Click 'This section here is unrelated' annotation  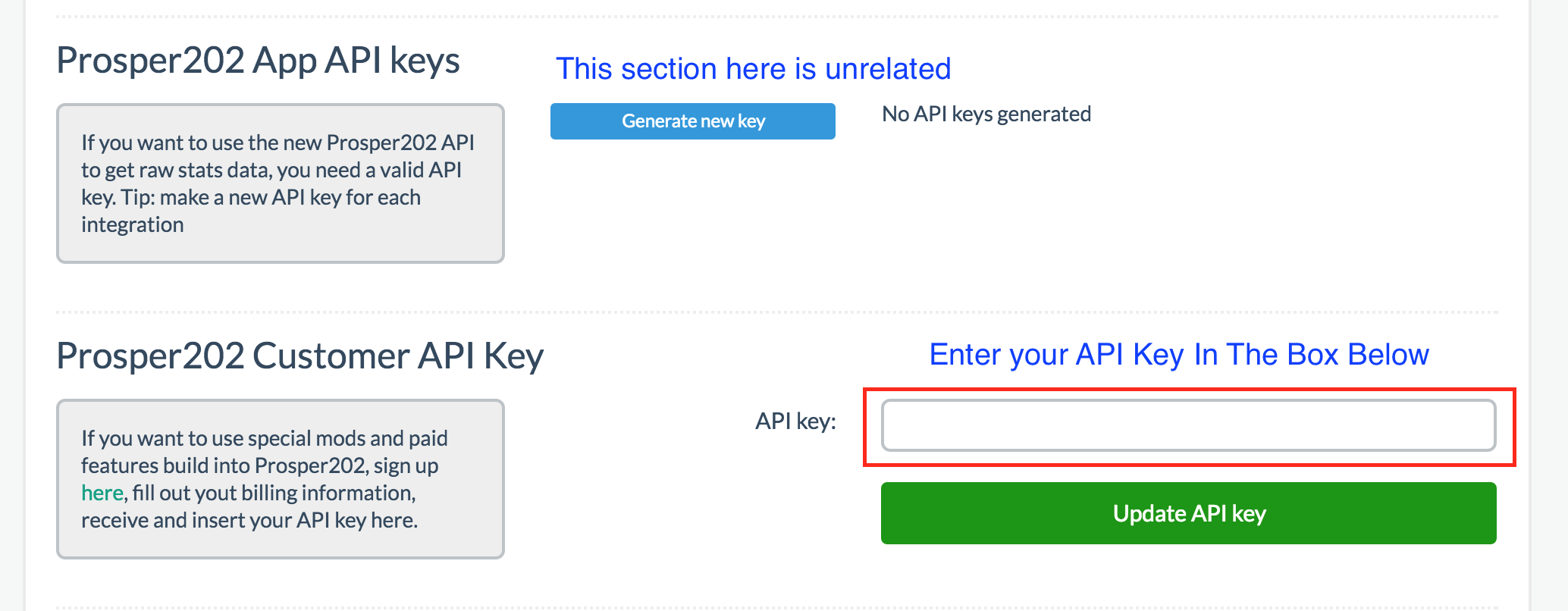pos(753,69)
